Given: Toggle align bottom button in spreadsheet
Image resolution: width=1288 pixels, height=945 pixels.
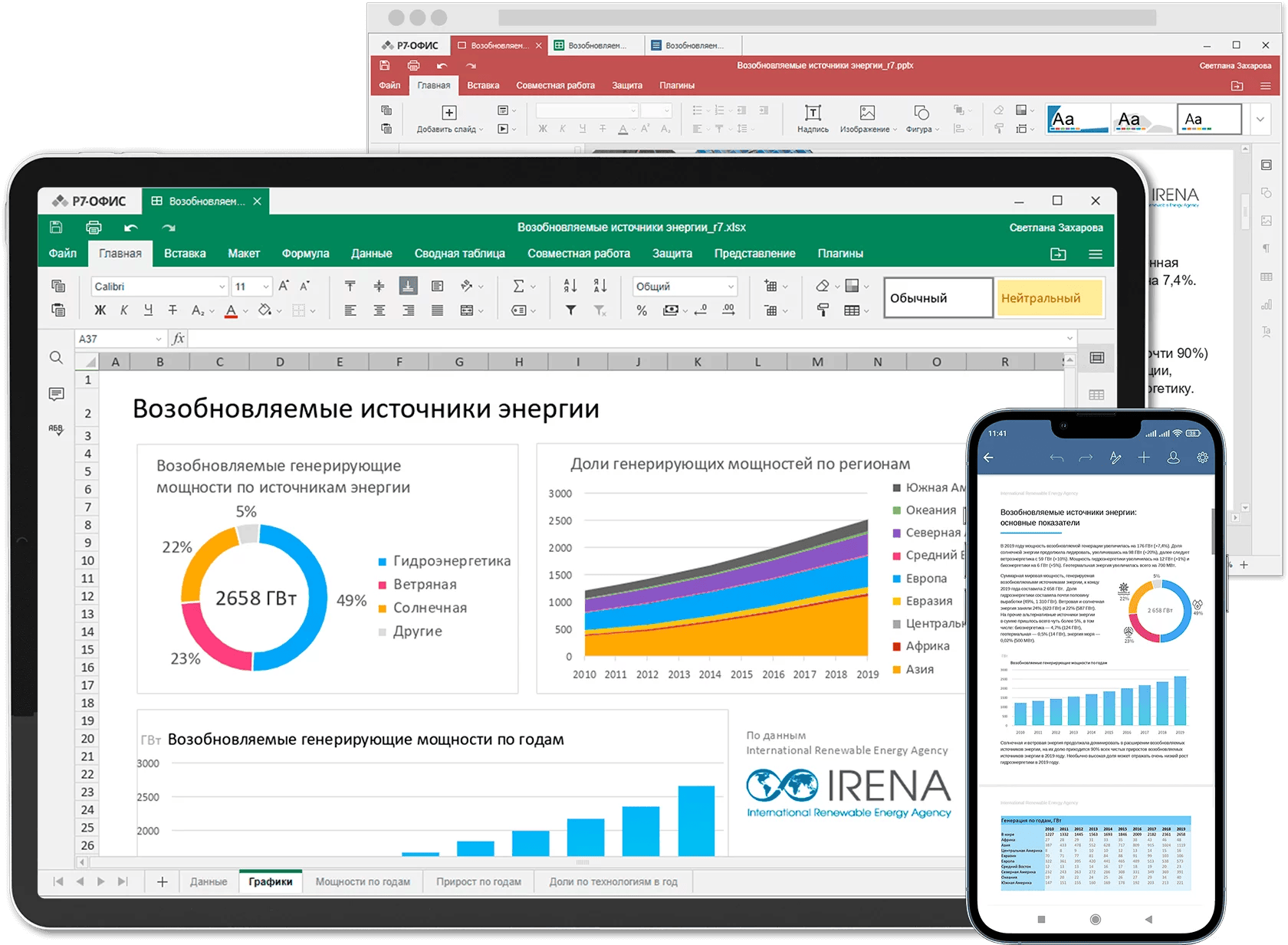Looking at the screenshot, I should point(408,286).
